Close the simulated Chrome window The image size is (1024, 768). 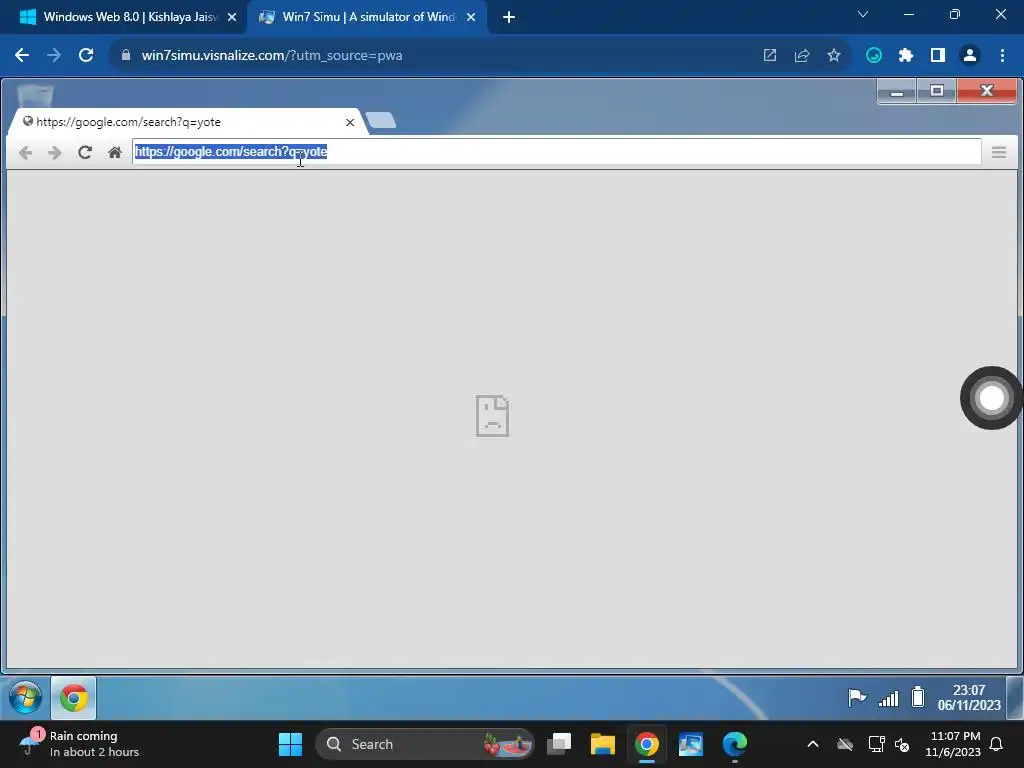click(x=986, y=91)
